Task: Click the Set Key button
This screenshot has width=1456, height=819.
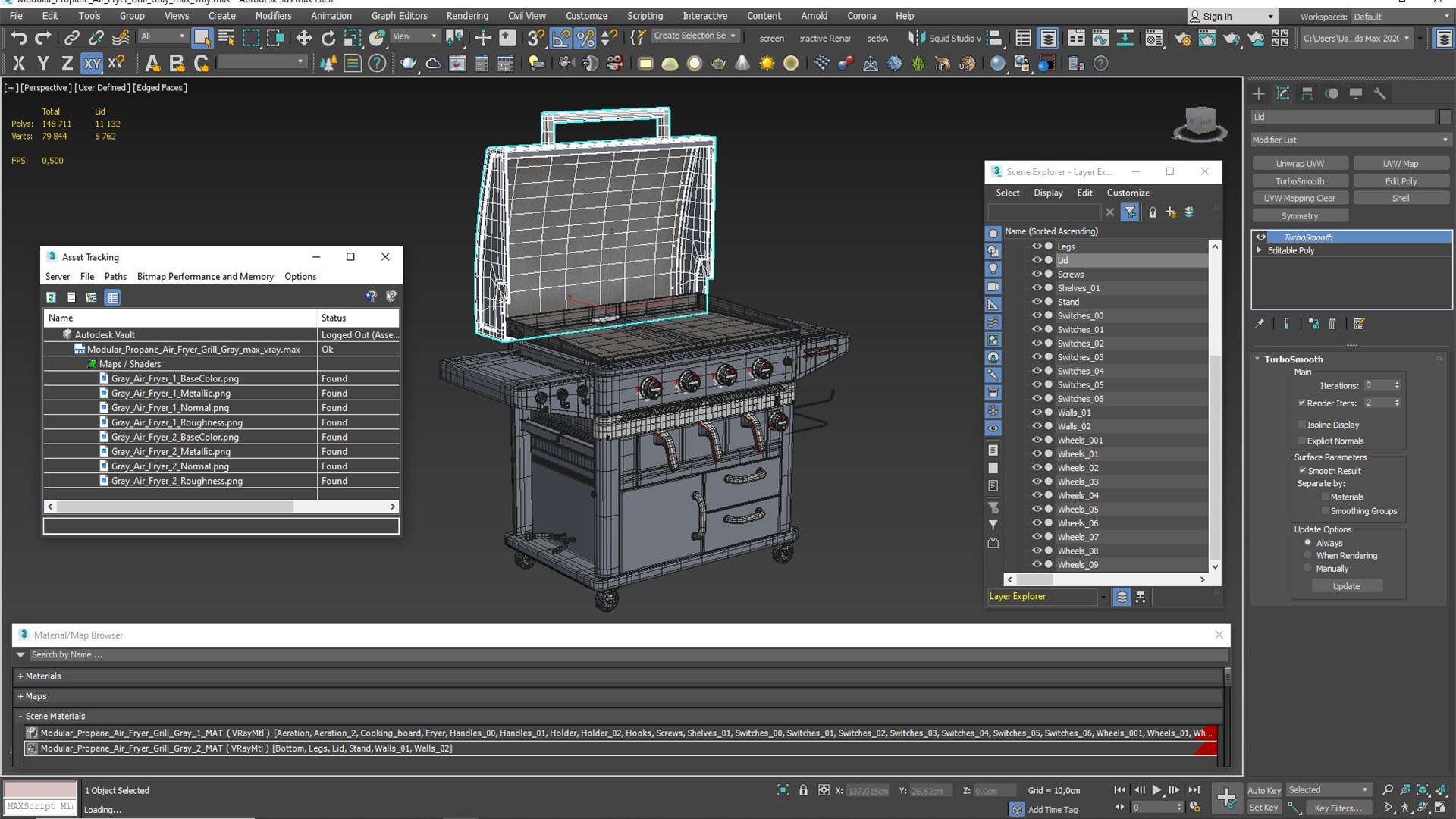Action: point(1263,808)
